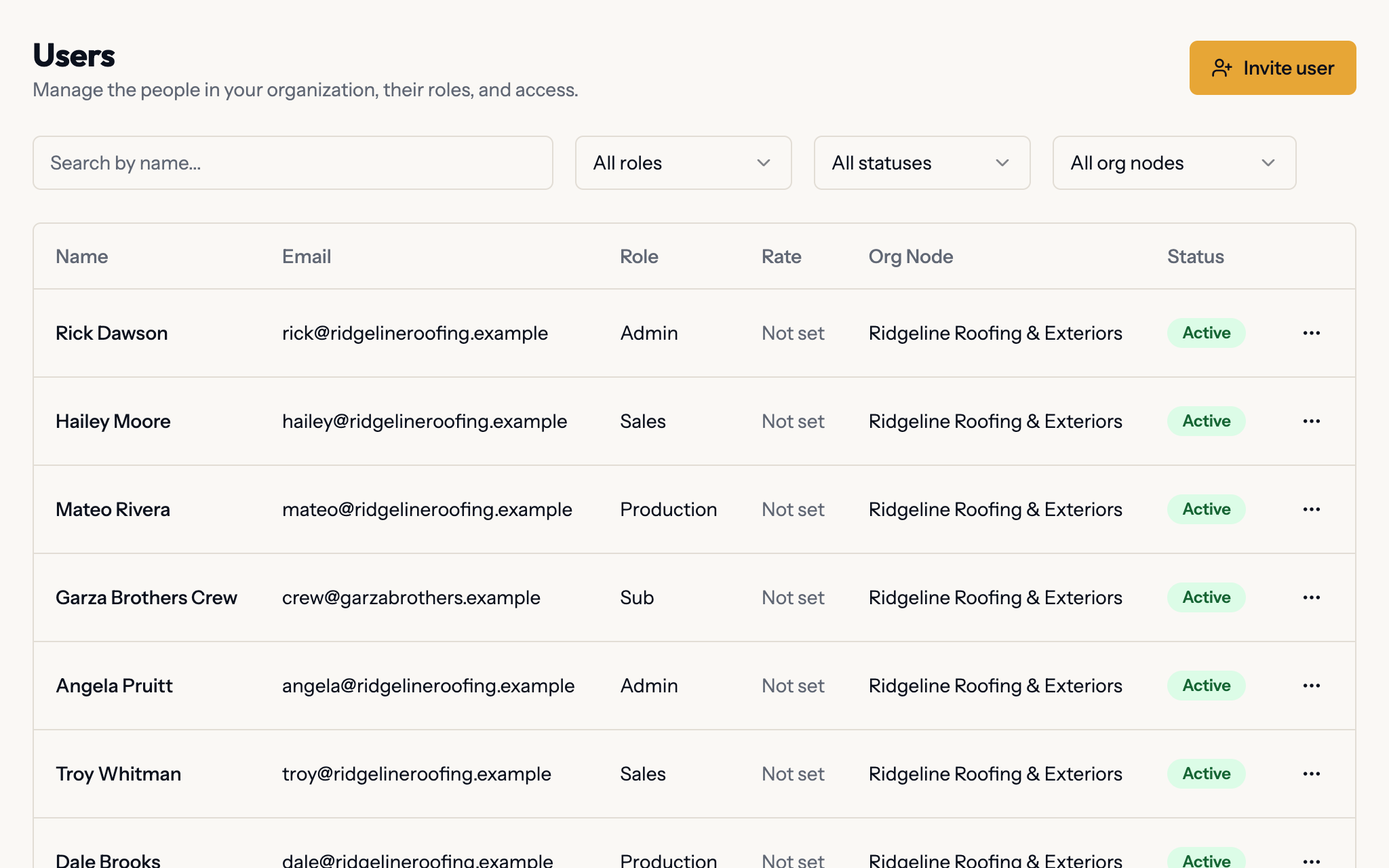
Task: Select the name Mateo Rivera
Action: pos(113,509)
